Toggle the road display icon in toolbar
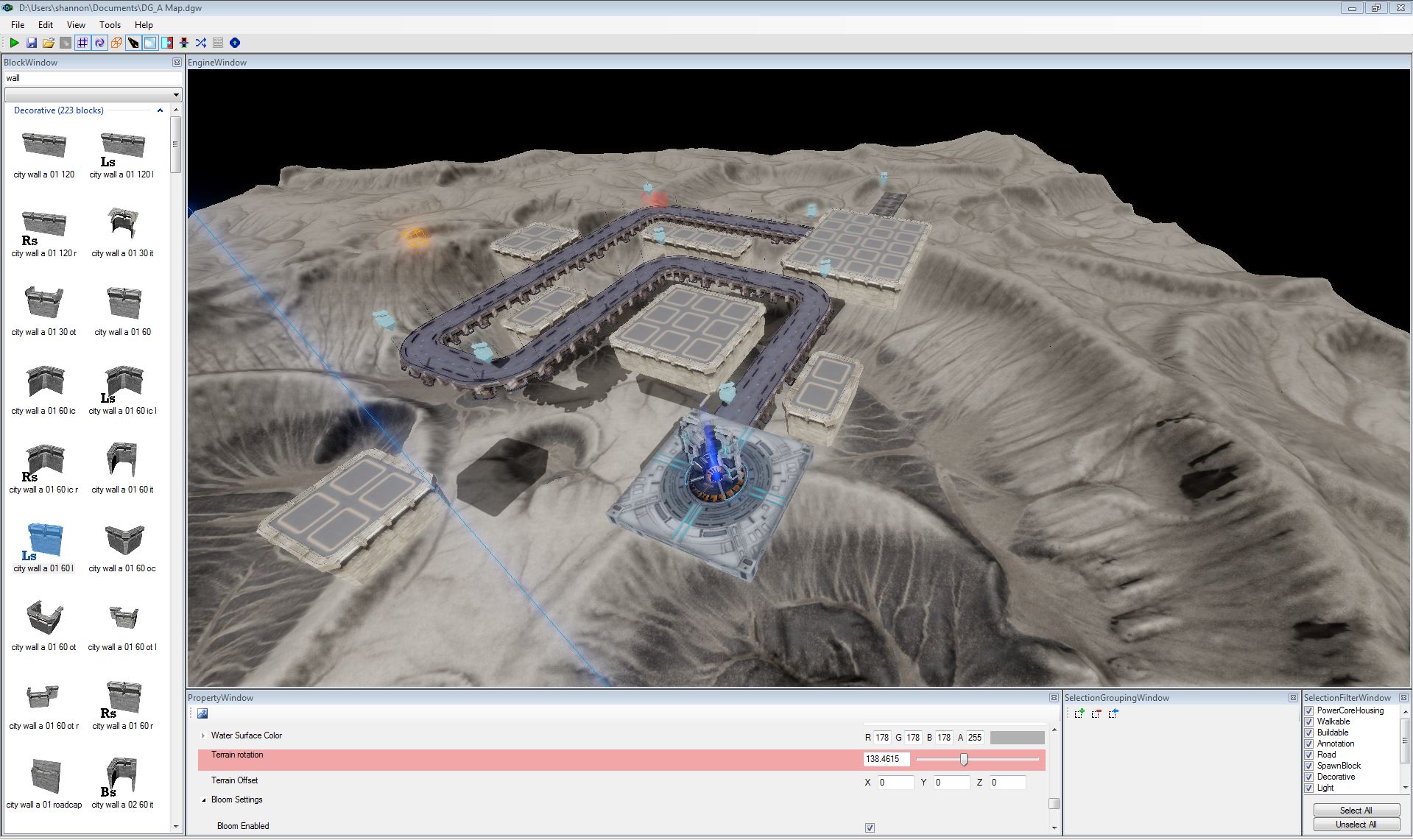The image size is (1413, 840). 133,43
